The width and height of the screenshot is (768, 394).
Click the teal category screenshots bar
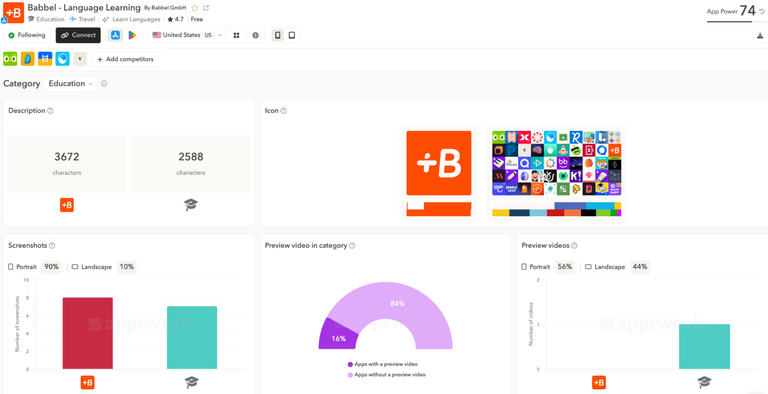(192, 338)
